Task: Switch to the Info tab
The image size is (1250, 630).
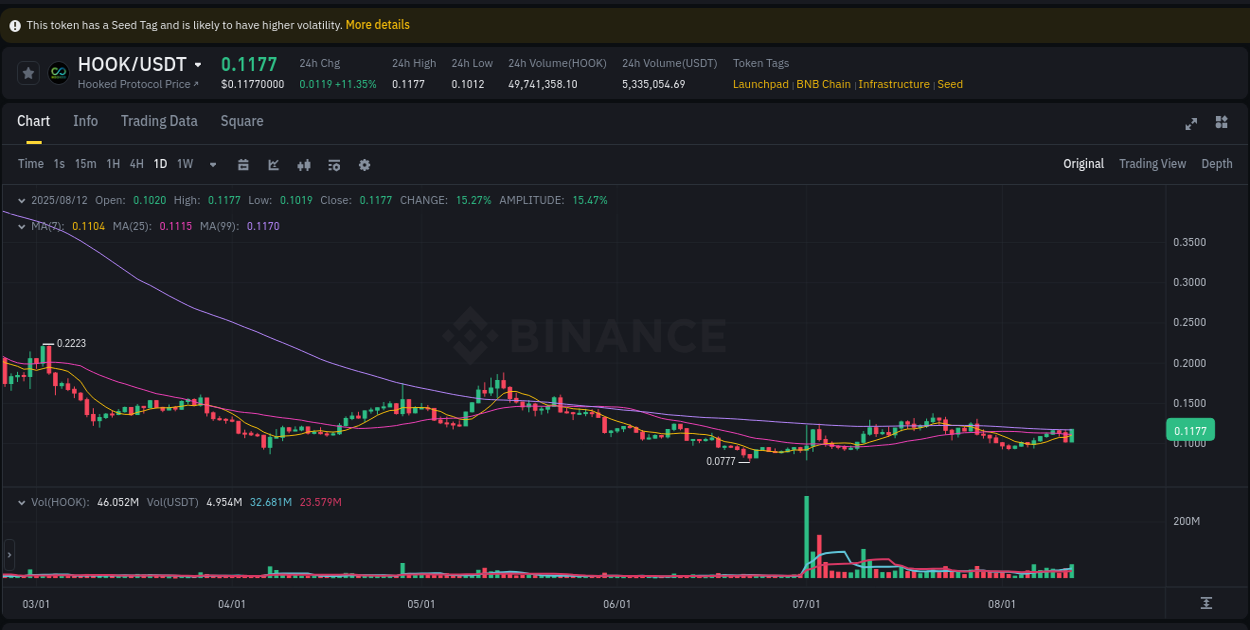Action: tap(85, 121)
